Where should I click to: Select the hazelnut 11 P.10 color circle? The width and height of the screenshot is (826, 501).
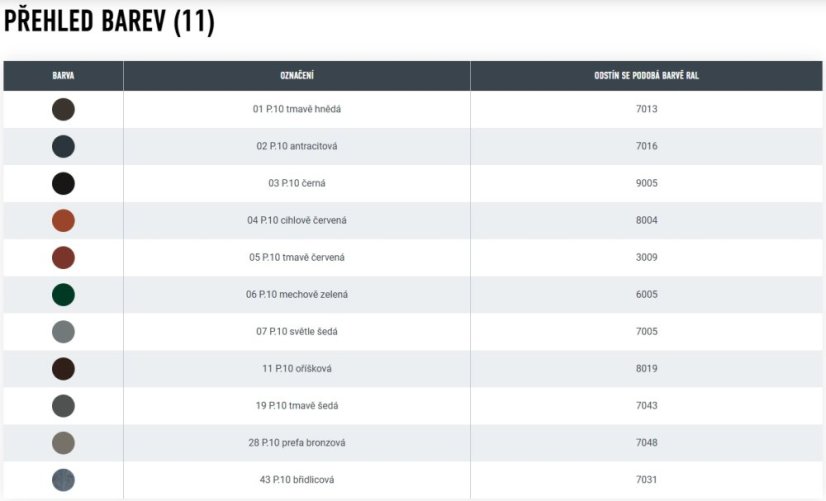tap(63, 368)
